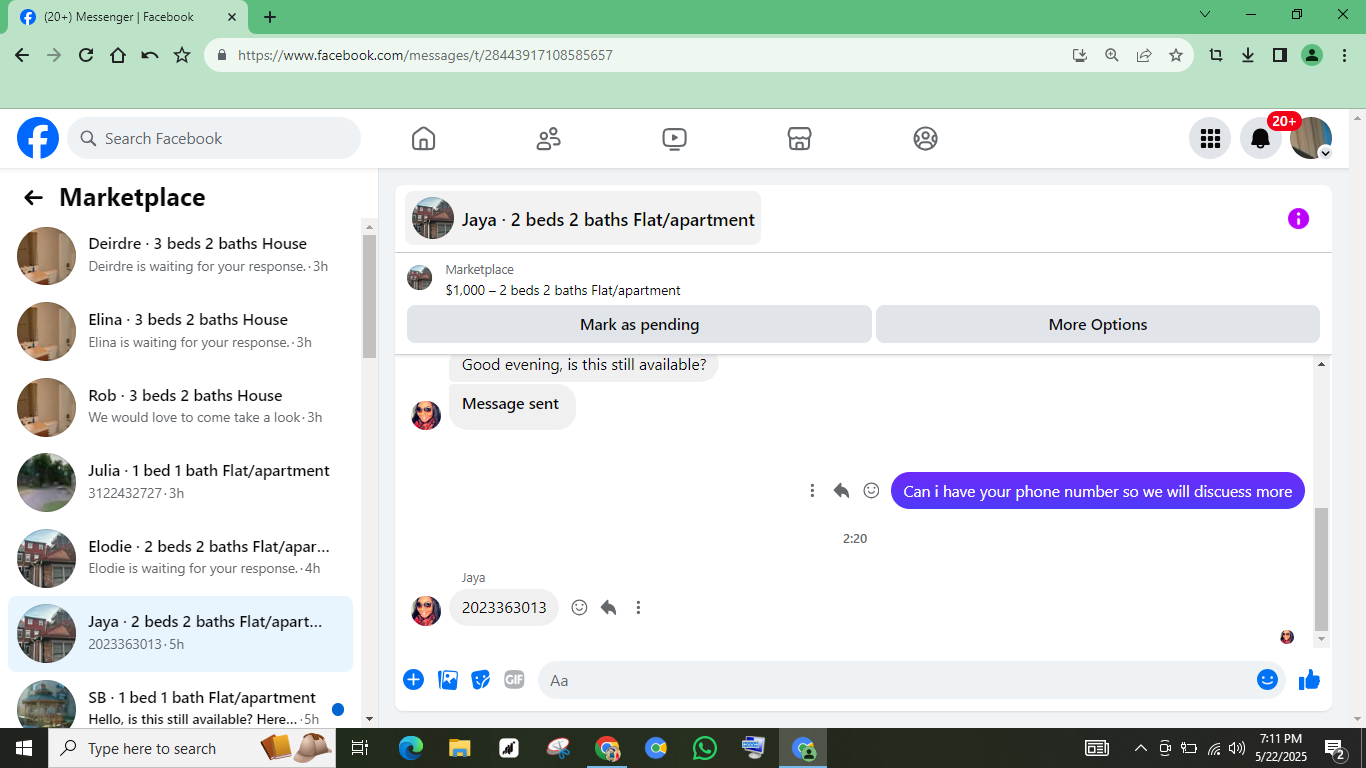Reply to the 2023363013 message

[608, 607]
